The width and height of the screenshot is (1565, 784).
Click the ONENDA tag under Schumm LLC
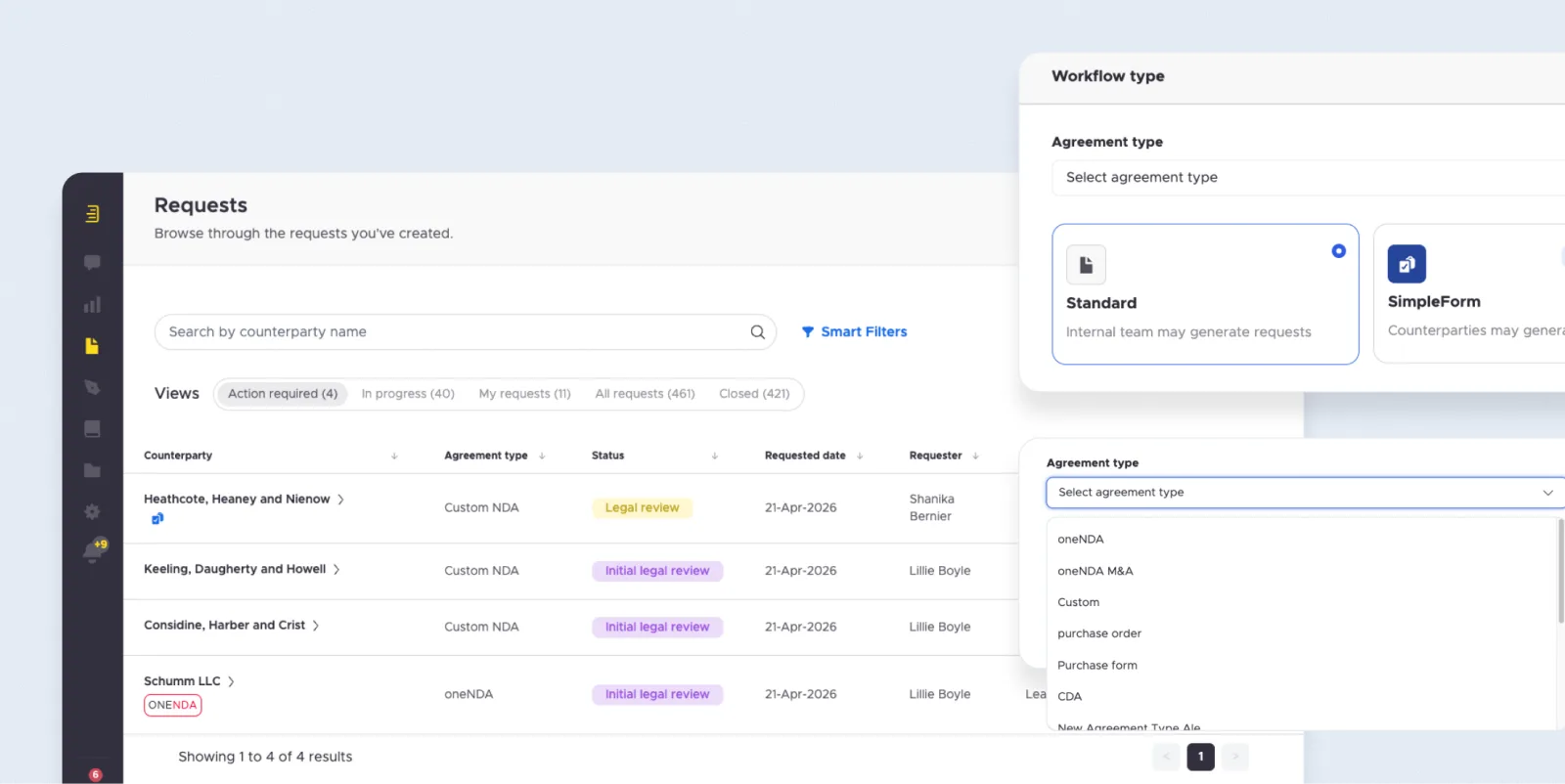(172, 705)
